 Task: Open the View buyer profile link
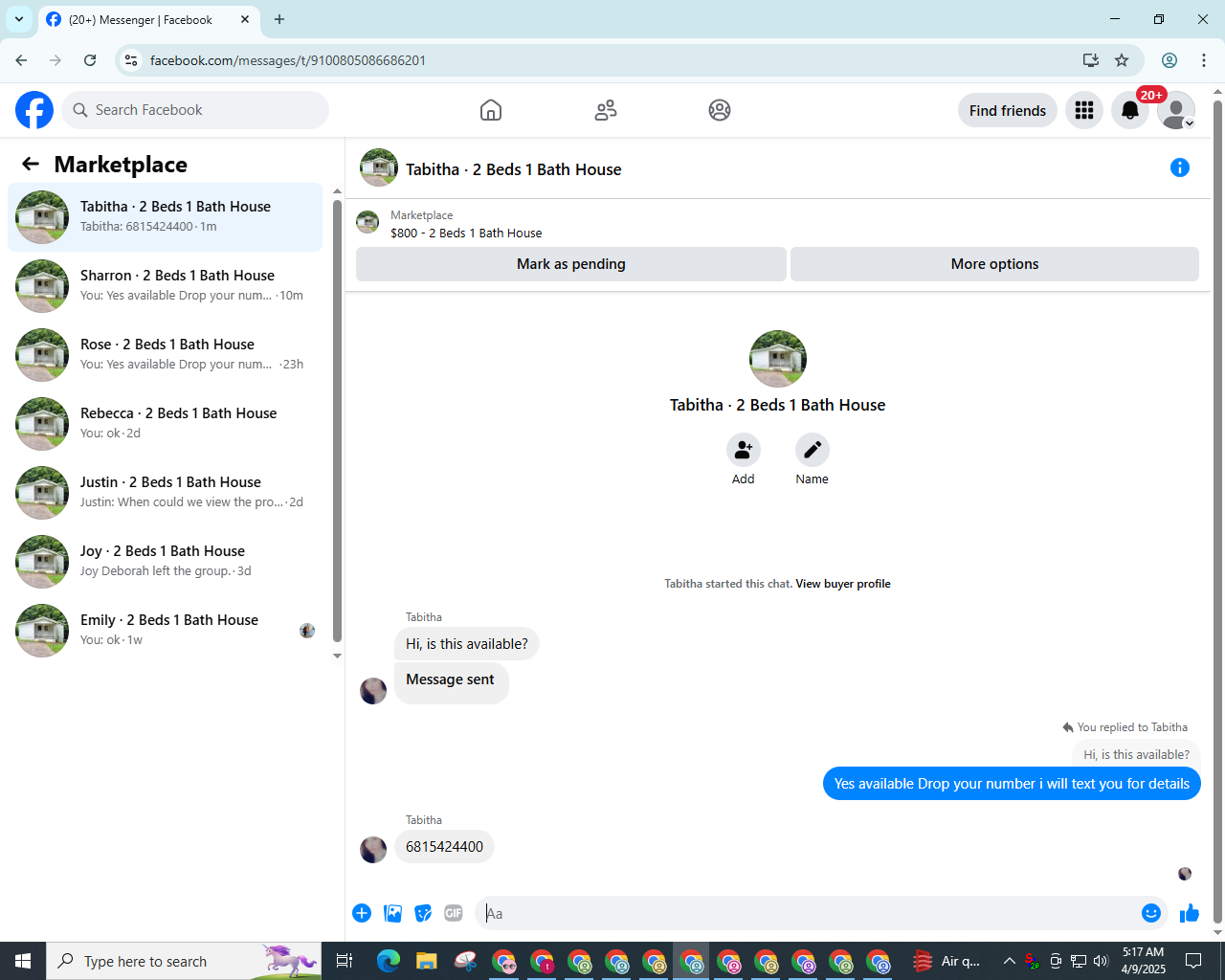point(843,584)
